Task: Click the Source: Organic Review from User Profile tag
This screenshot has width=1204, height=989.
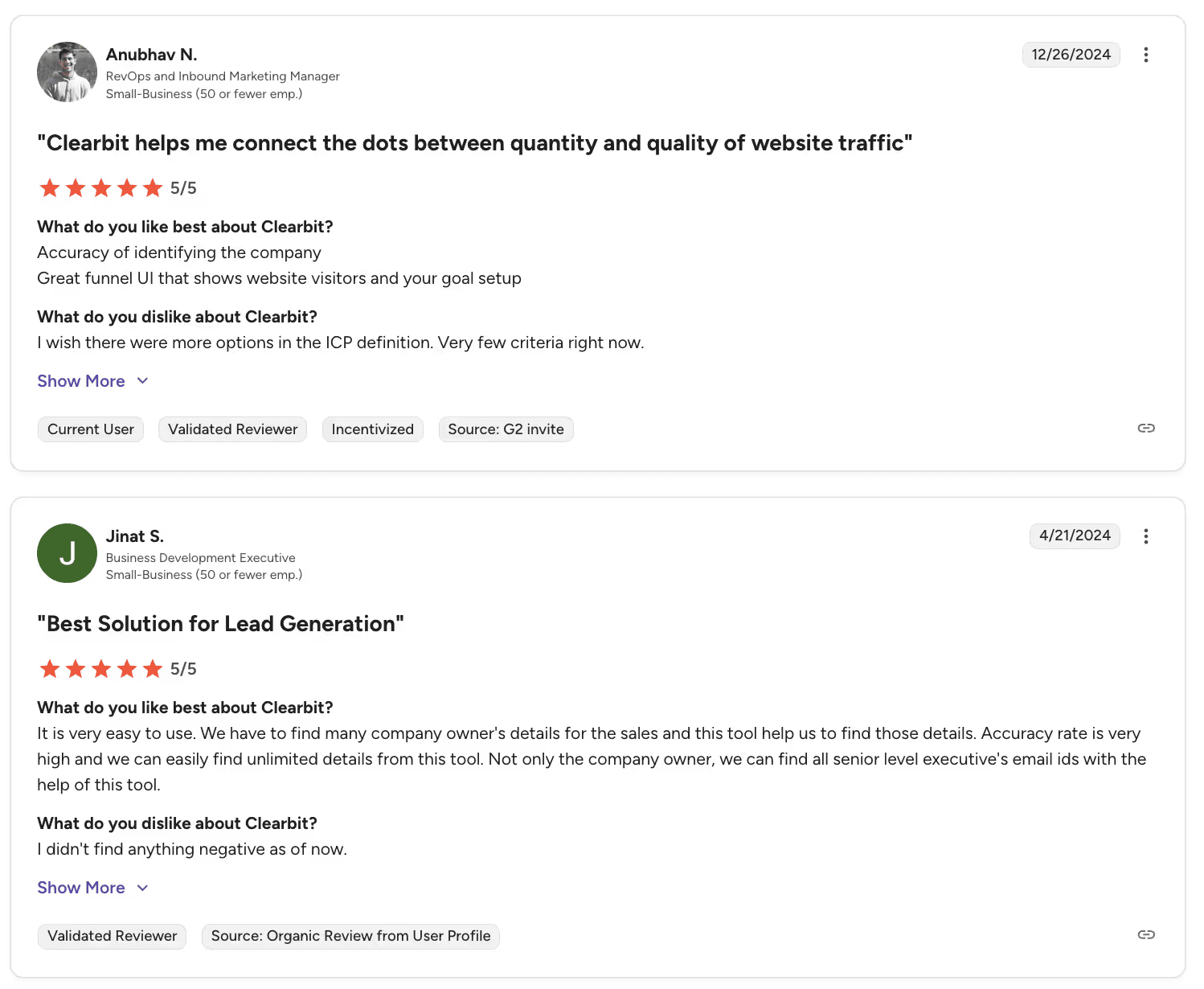Action: coord(350,936)
